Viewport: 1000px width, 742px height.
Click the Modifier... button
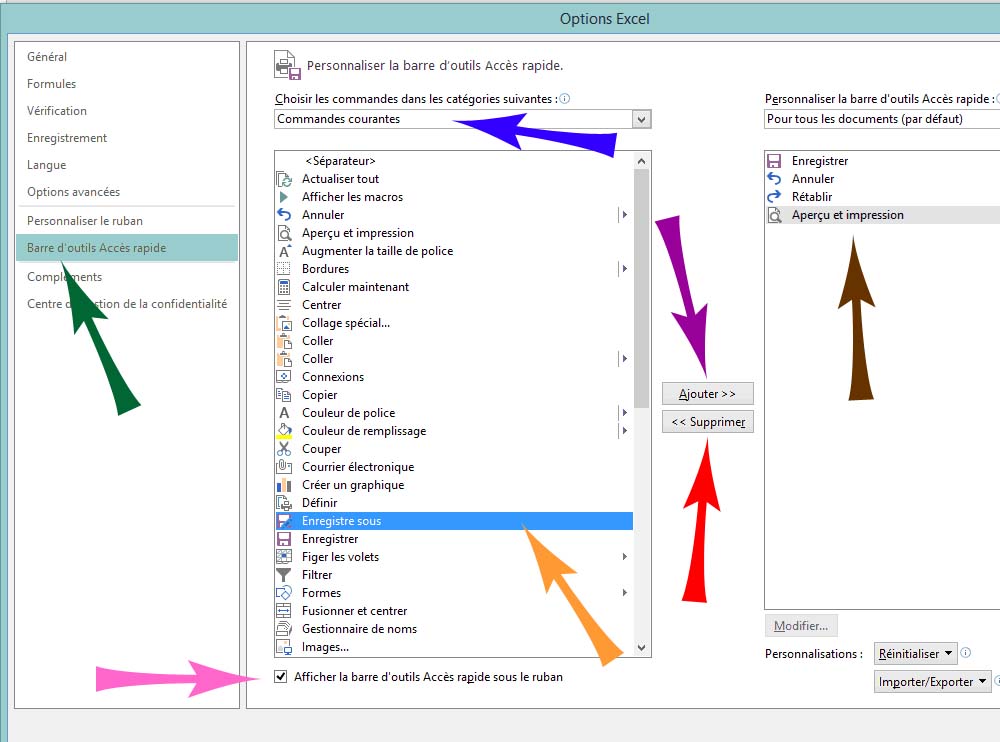pos(801,626)
